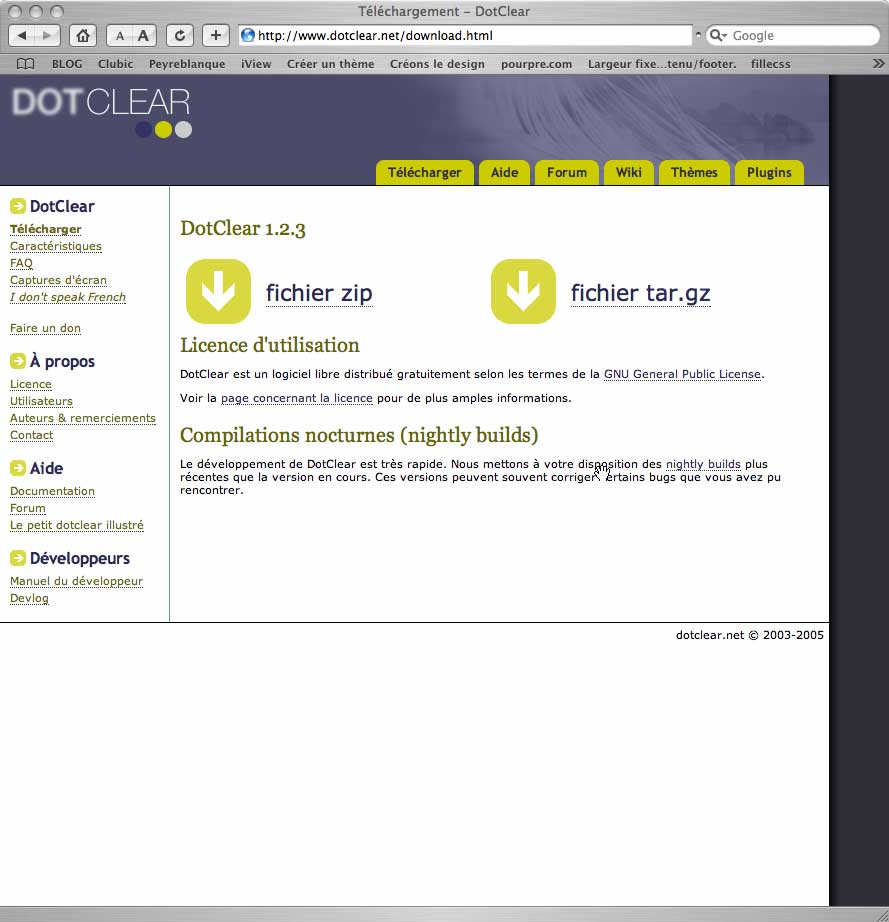The width and height of the screenshot is (889, 922).
Task: Open the FAQ sidebar link
Action: coord(21,263)
